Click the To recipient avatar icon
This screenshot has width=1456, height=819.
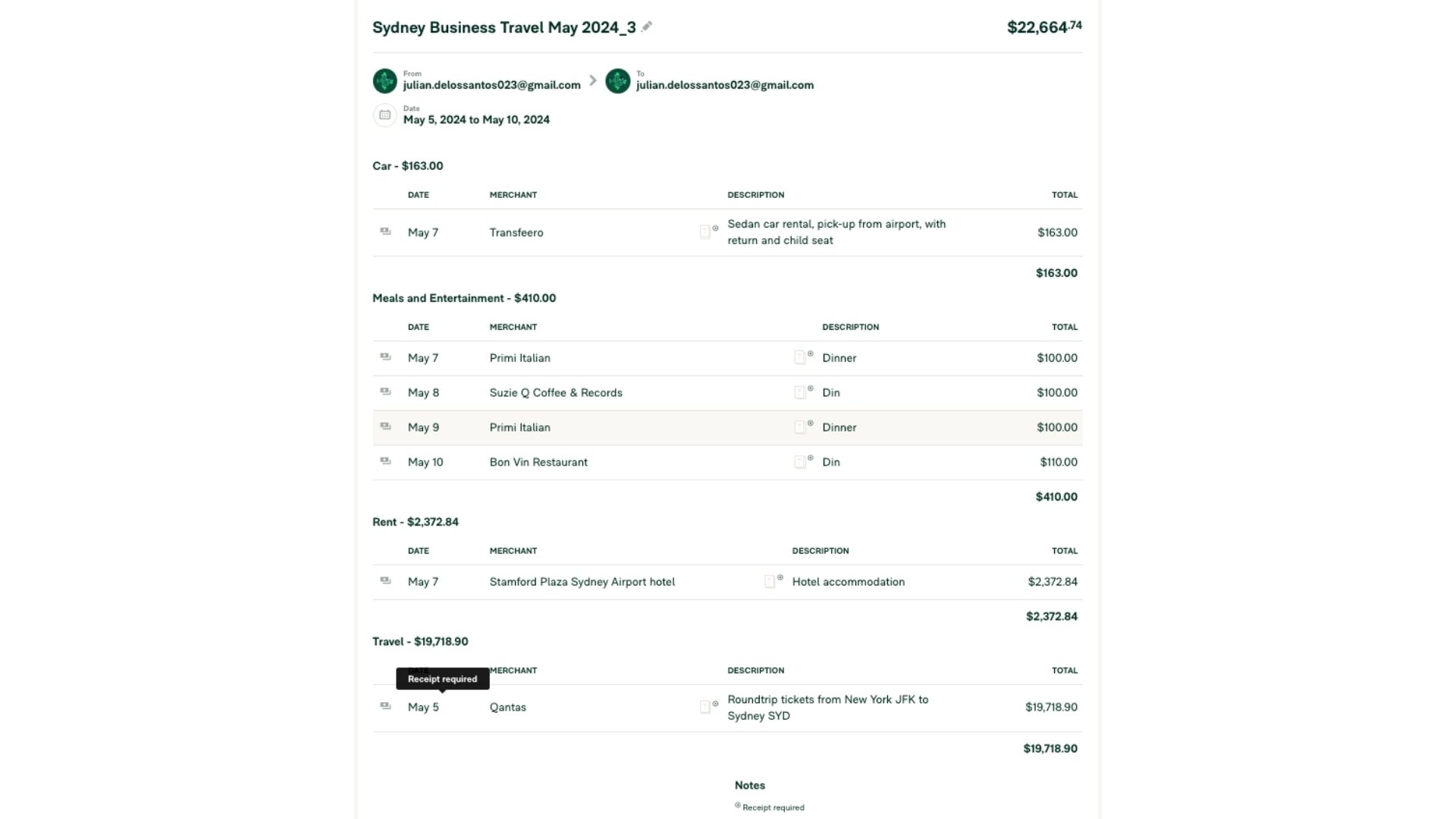(x=617, y=80)
